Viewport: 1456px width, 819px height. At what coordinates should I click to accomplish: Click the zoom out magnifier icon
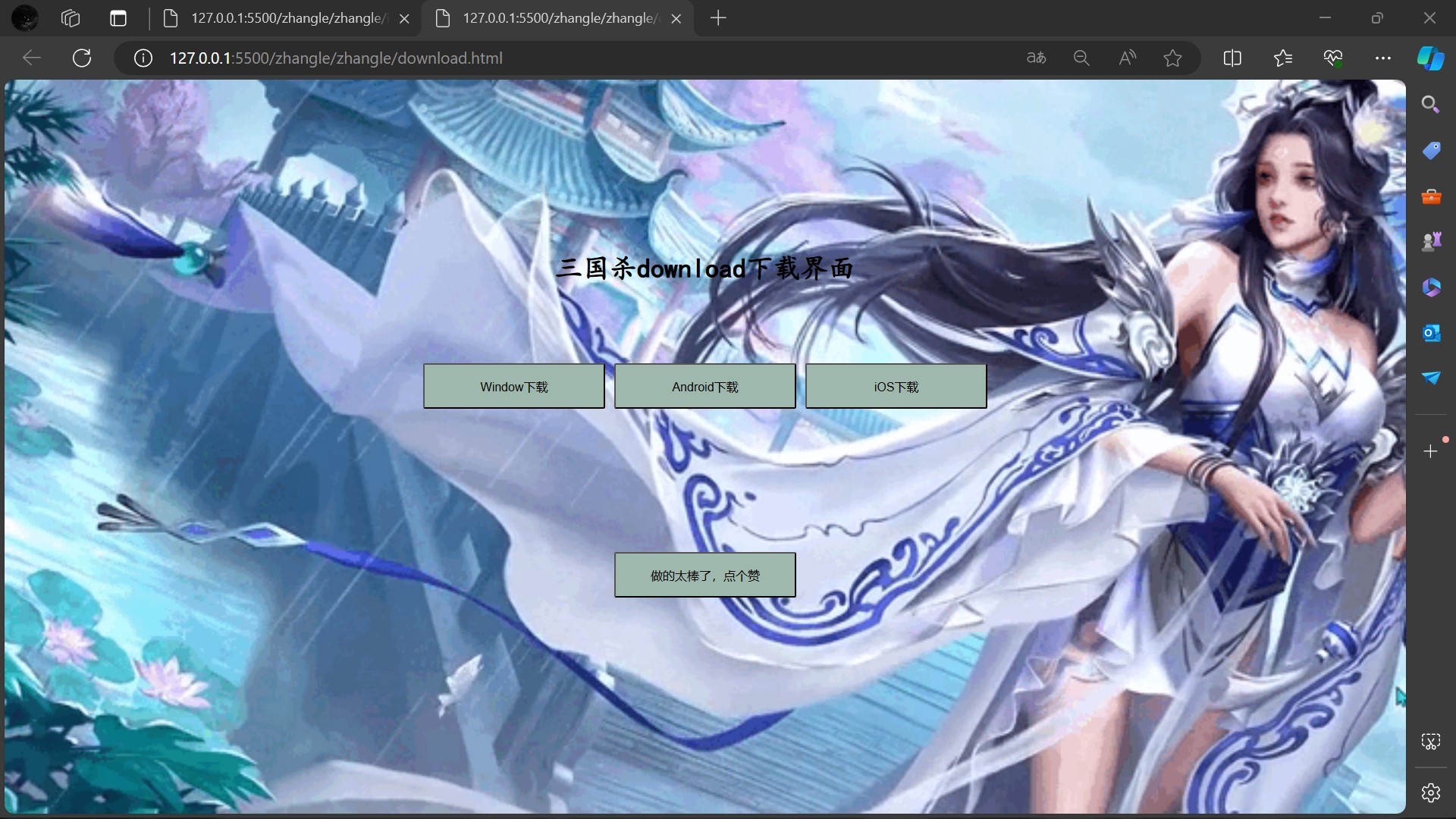point(1082,58)
